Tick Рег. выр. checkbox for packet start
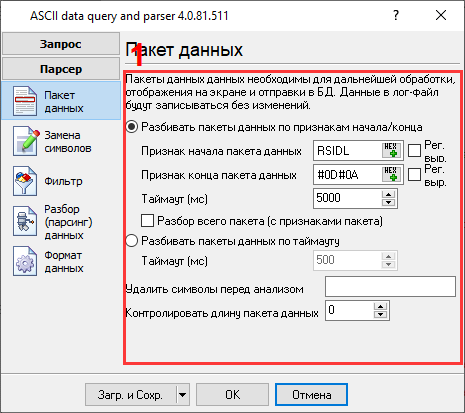The width and height of the screenshot is (465, 413). [414, 150]
